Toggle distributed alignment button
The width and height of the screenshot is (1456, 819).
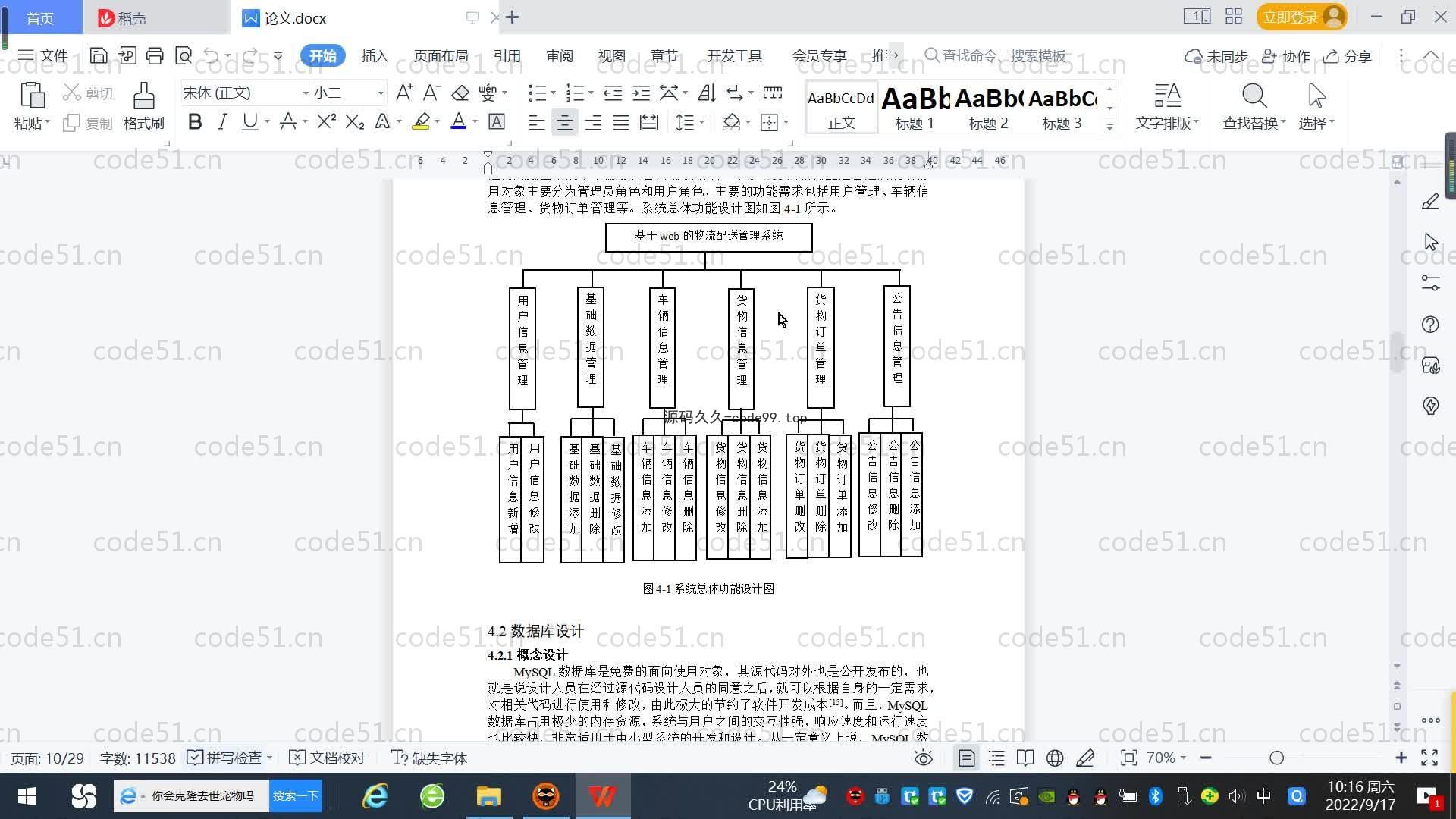649,122
